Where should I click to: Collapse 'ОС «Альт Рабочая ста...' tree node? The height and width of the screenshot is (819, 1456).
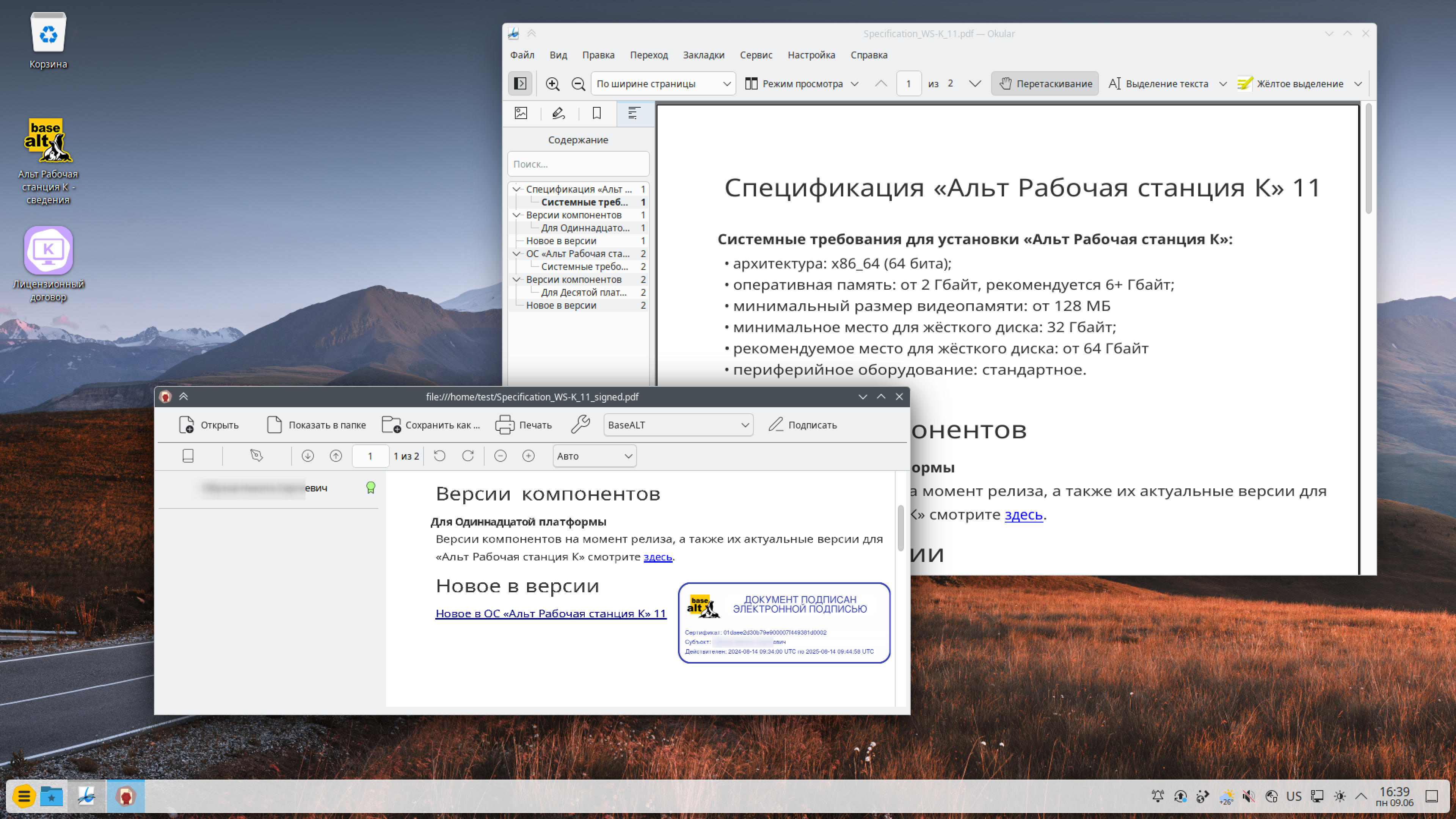(516, 253)
